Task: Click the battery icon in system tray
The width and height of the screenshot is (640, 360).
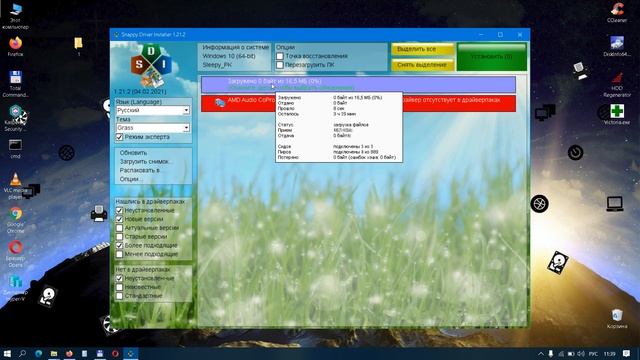Action: point(571,353)
